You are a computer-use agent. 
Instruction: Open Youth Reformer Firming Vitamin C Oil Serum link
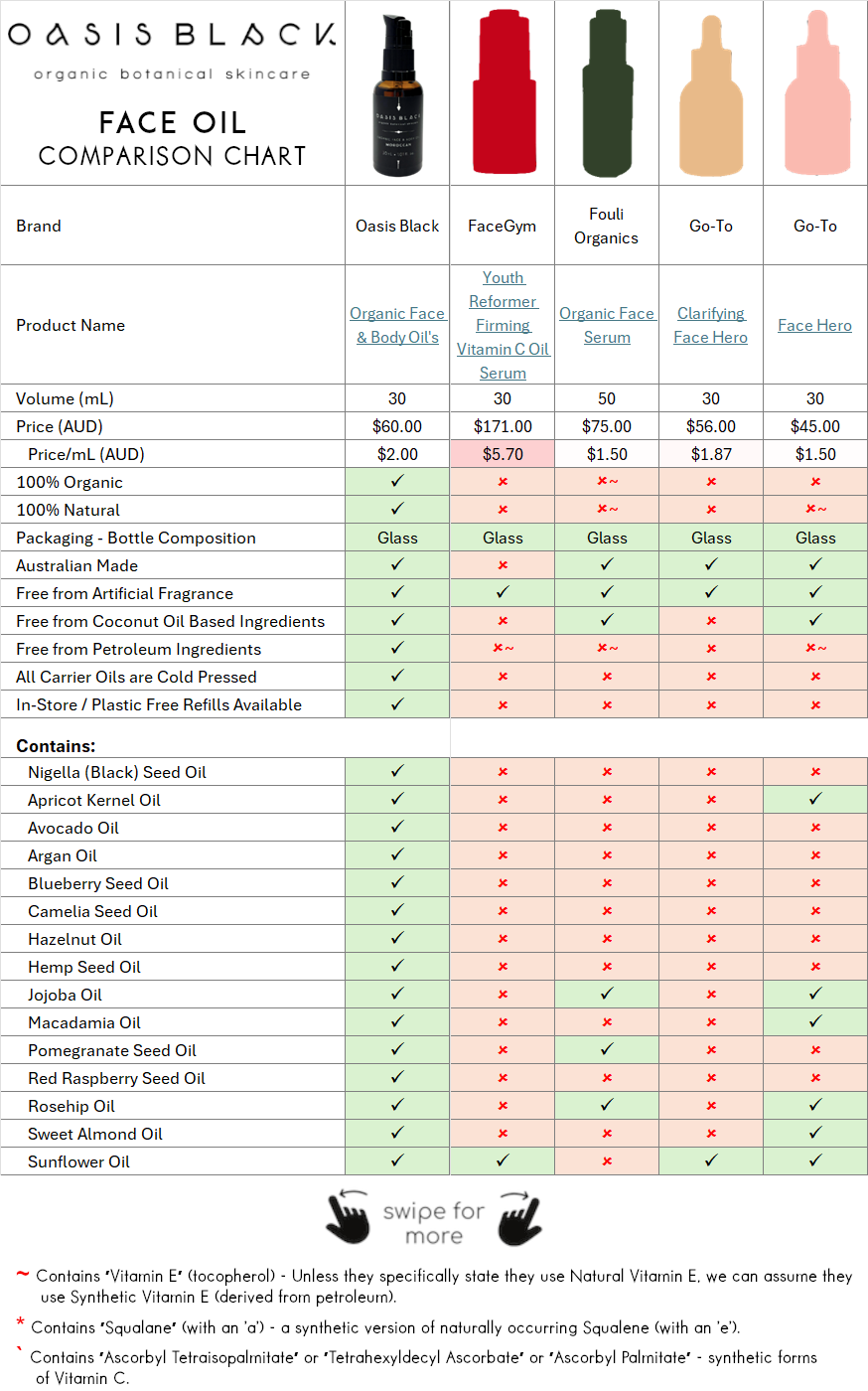pos(503,325)
